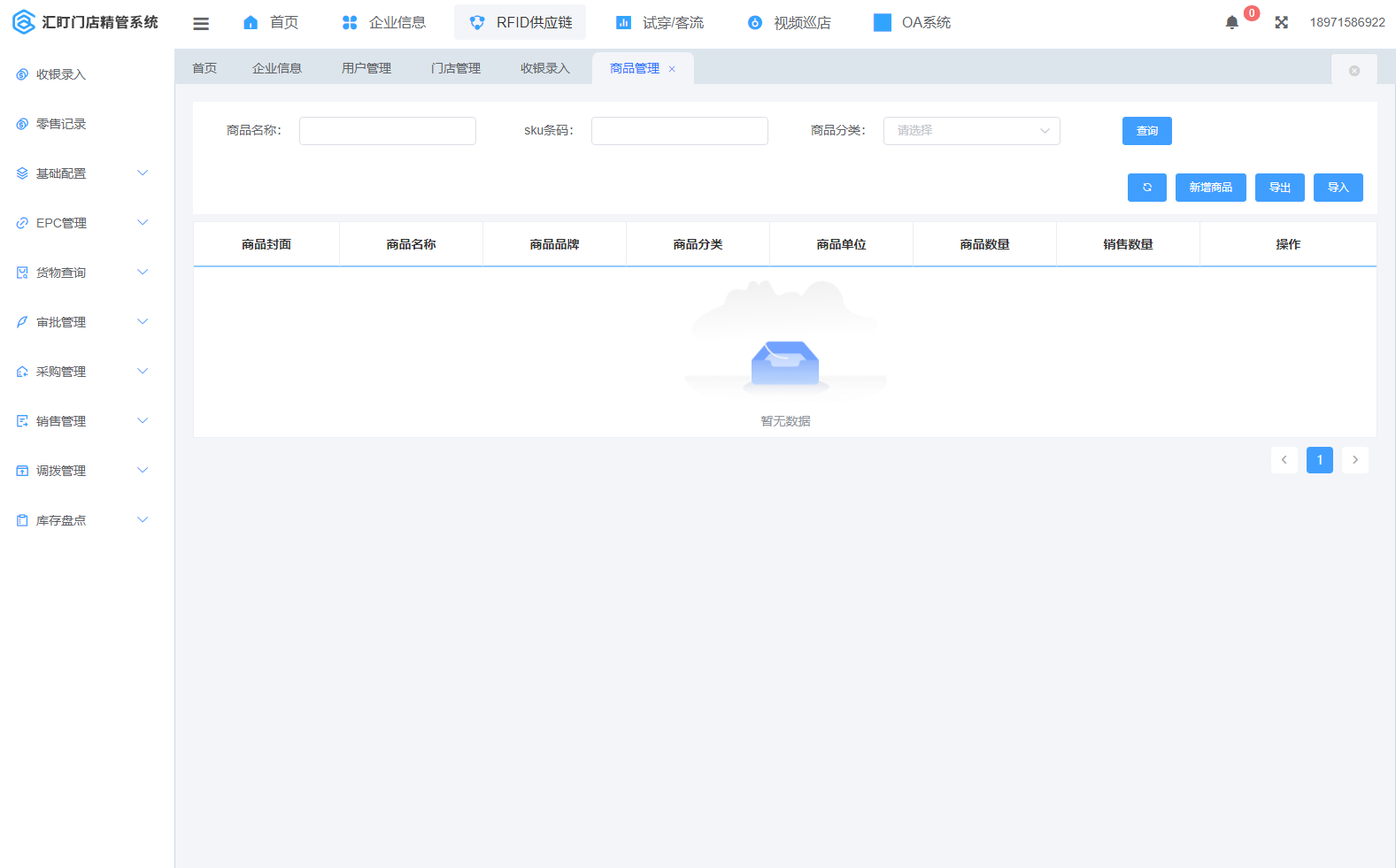The image size is (1396, 868).
Task: Click the 库存盘点 clipboard icon in sidebar
Action: pyautogui.click(x=22, y=520)
